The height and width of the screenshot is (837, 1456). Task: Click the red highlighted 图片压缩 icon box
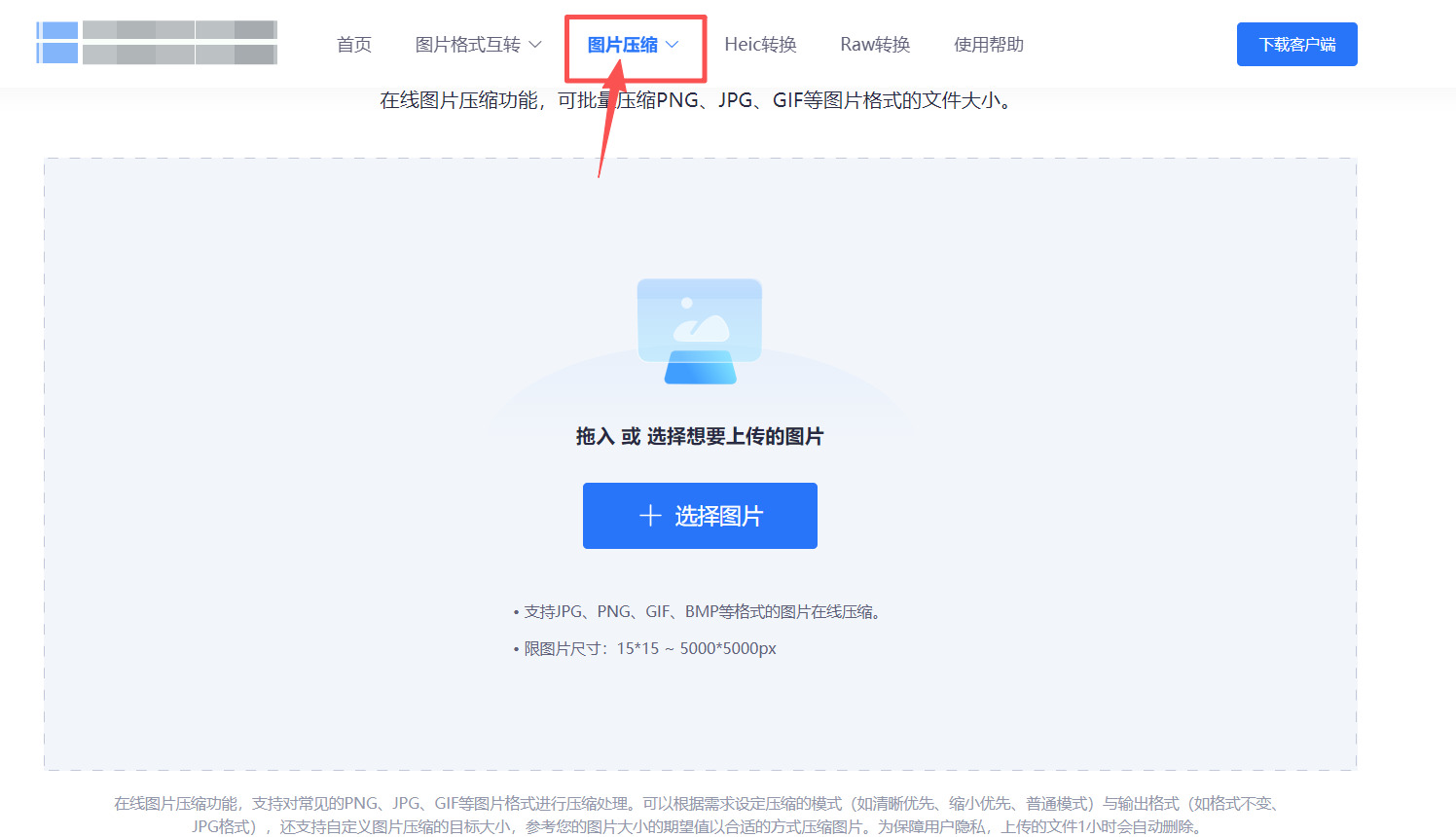635,45
